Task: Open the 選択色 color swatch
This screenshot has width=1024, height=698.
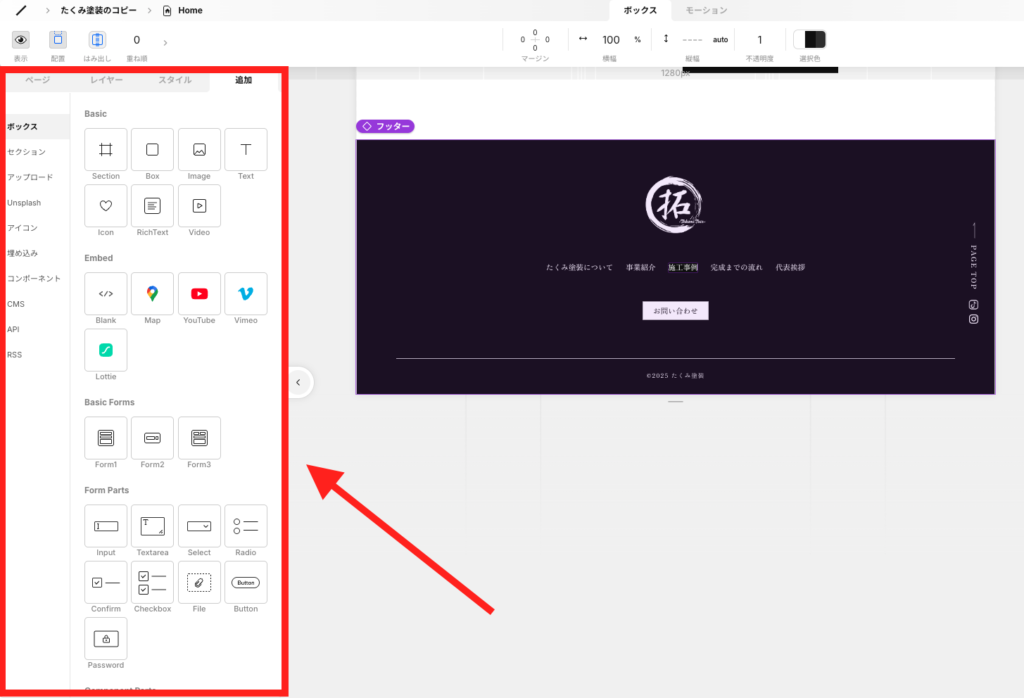Action: 810,40
